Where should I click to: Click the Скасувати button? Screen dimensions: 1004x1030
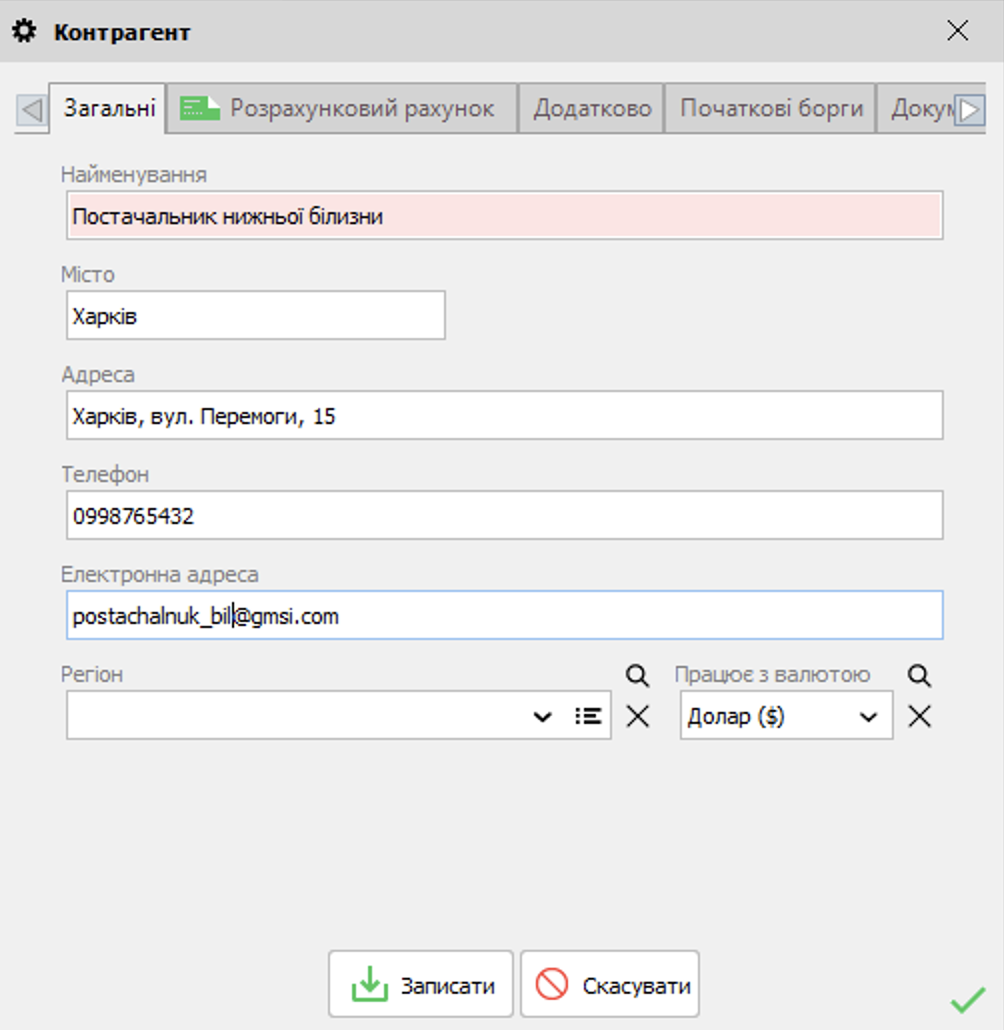click(x=610, y=984)
